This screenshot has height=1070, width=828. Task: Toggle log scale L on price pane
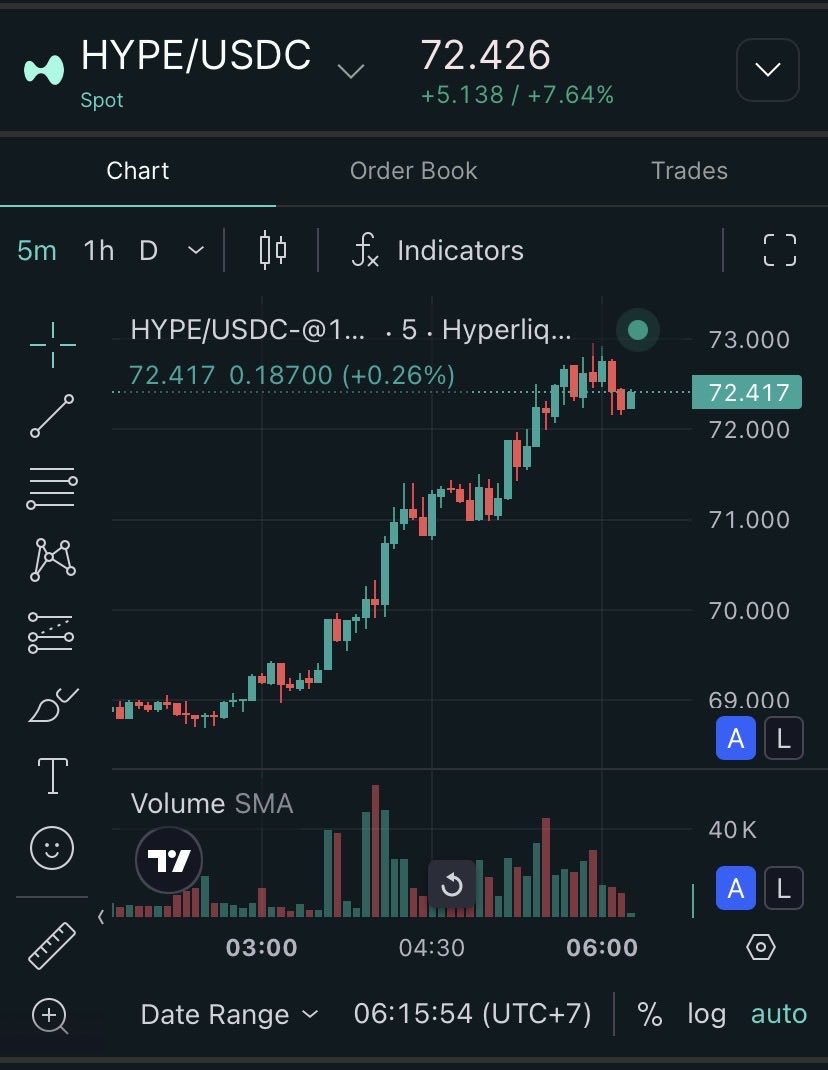(x=784, y=738)
